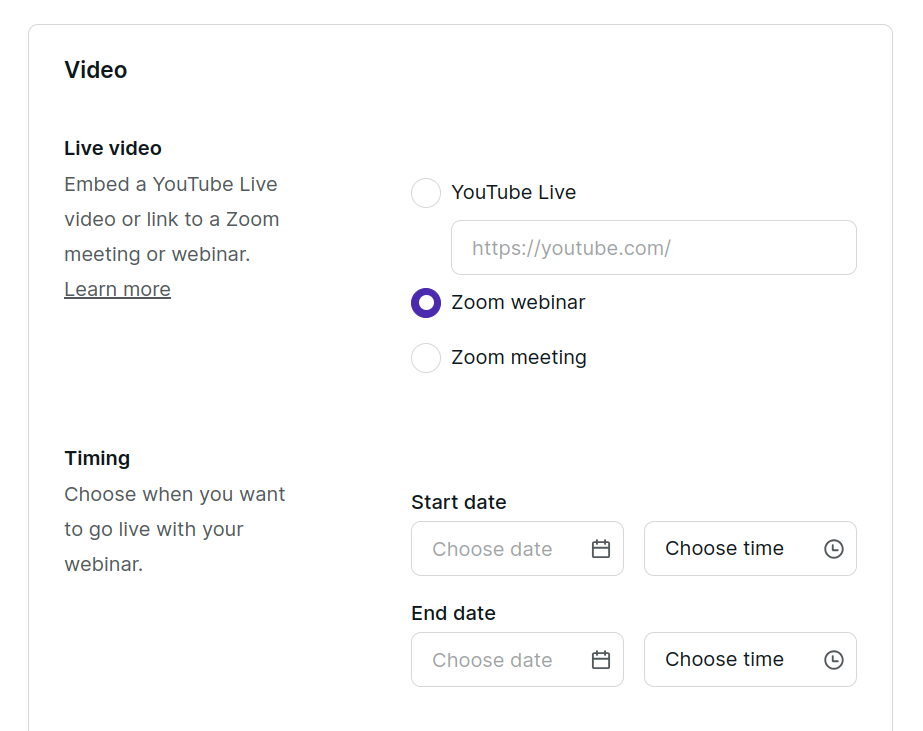Image resolution: width=923 pixels, height=731 pixels.
Task: Click the End date clock icon
Action: (834, 660)
